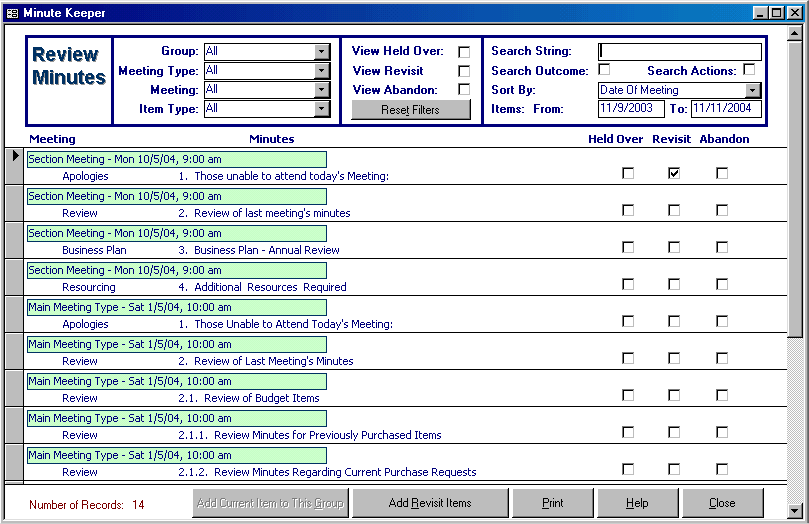Check the View Abandon filter checkbox
809x524 pixels.
[463, 90]
